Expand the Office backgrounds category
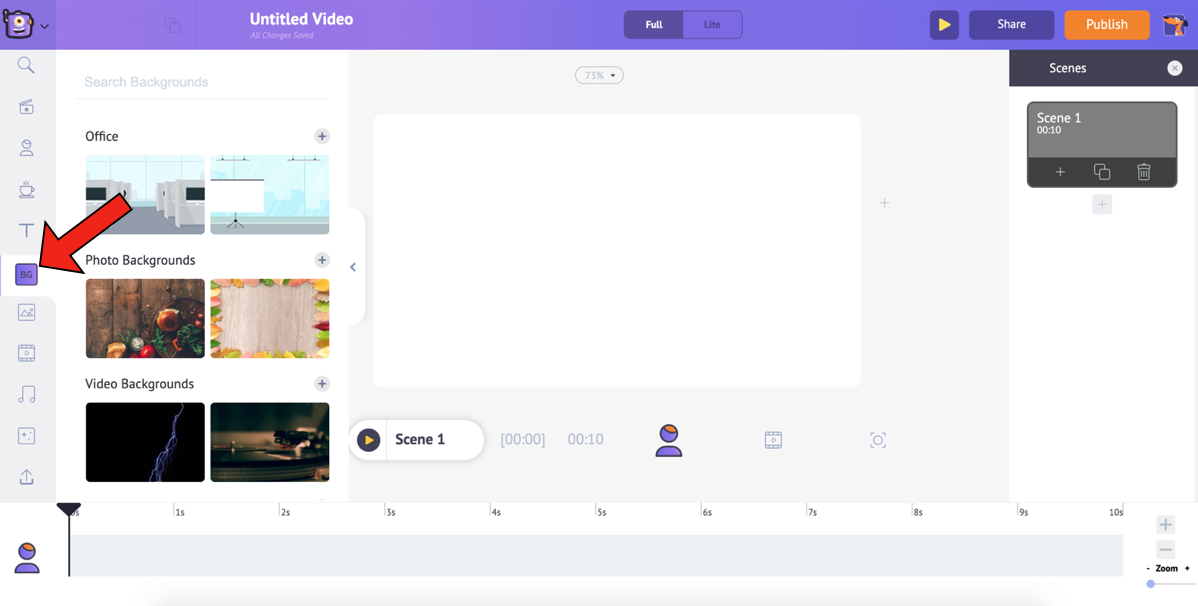This screenshot has height=606, width=1198. click(322, 136)
